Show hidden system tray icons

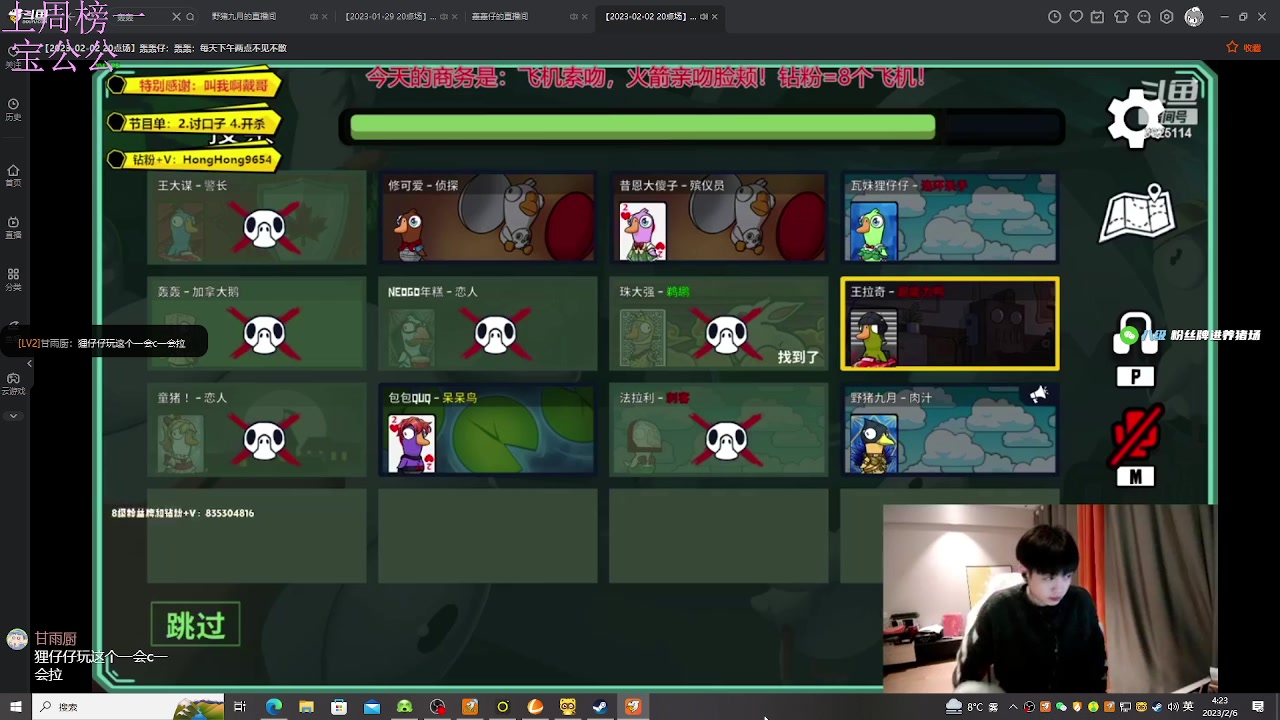coord(1014,707)
